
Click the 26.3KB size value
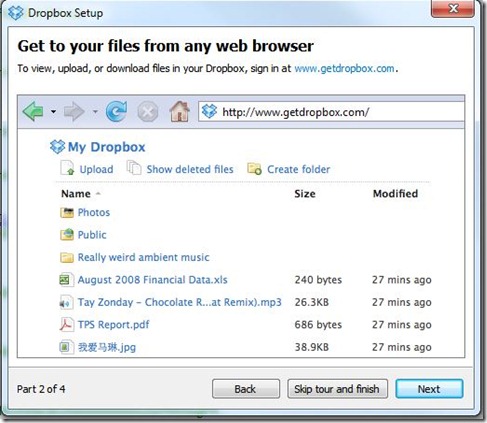311,302
